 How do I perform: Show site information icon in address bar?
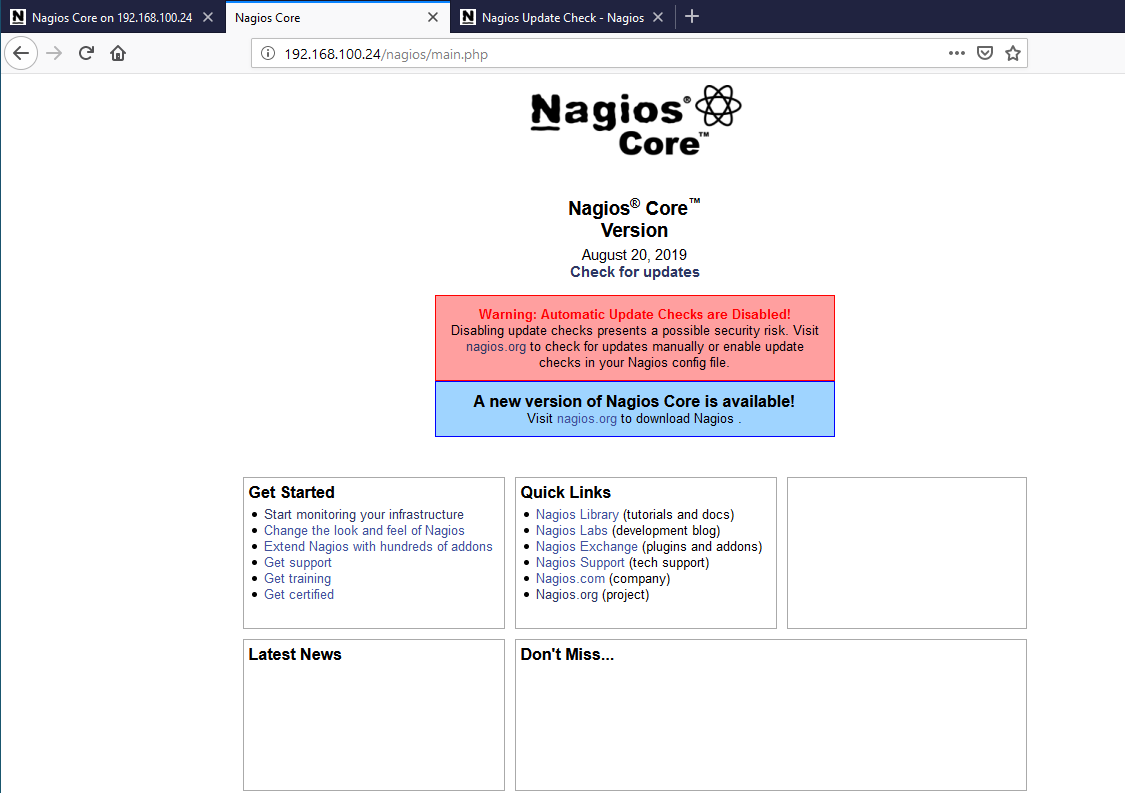(268, 54)
